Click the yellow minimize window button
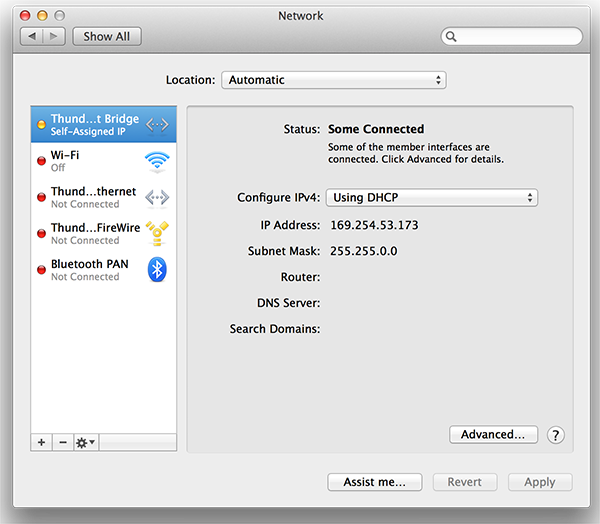The width and height of the screenshot is (600, 524). pyautogui.click(x=42, y=16)
